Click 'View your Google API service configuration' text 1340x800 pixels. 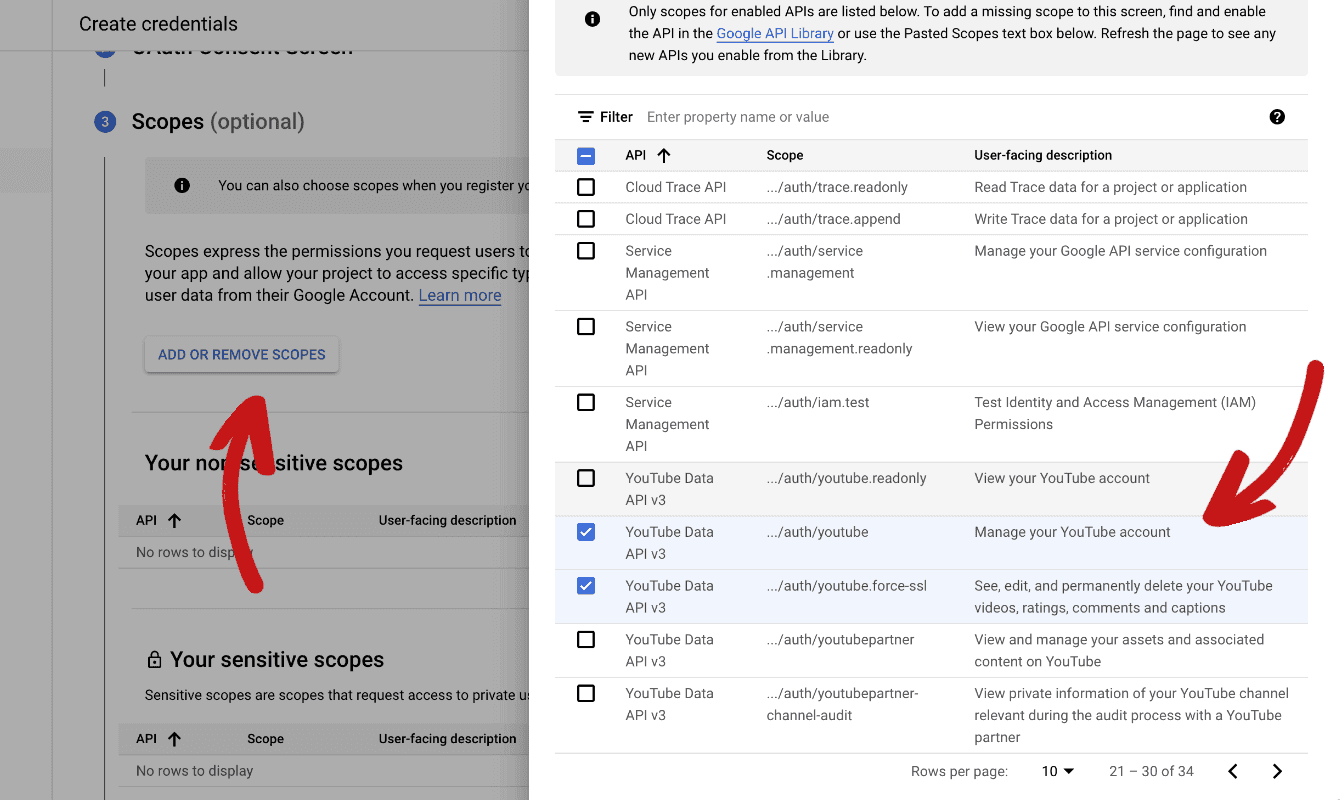tap(1110, 327)
